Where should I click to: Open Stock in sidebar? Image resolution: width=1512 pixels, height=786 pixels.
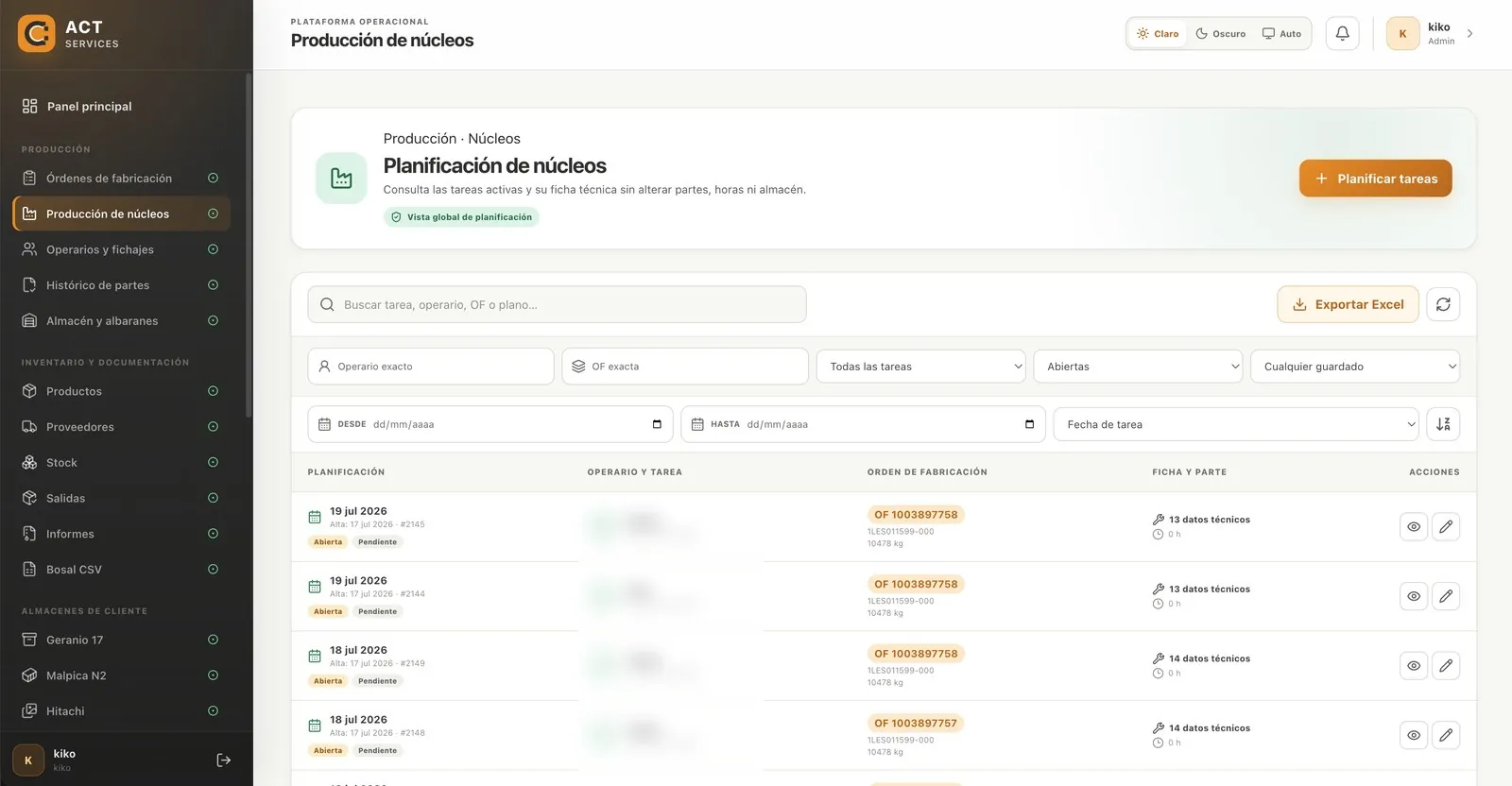tap(121, 463)
